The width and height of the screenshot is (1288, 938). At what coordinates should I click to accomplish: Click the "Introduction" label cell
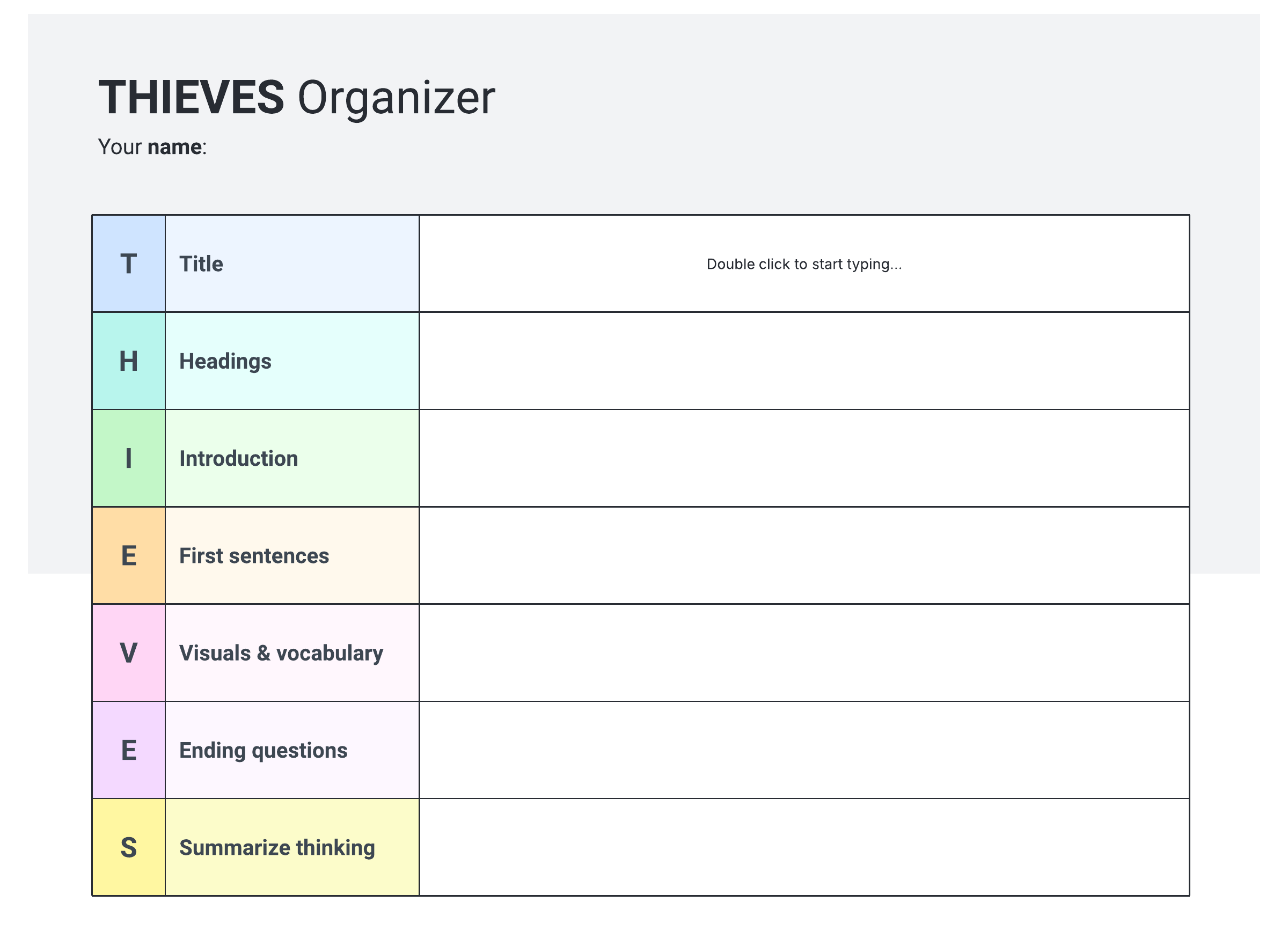pyautogui.click(x=292, y=458)
